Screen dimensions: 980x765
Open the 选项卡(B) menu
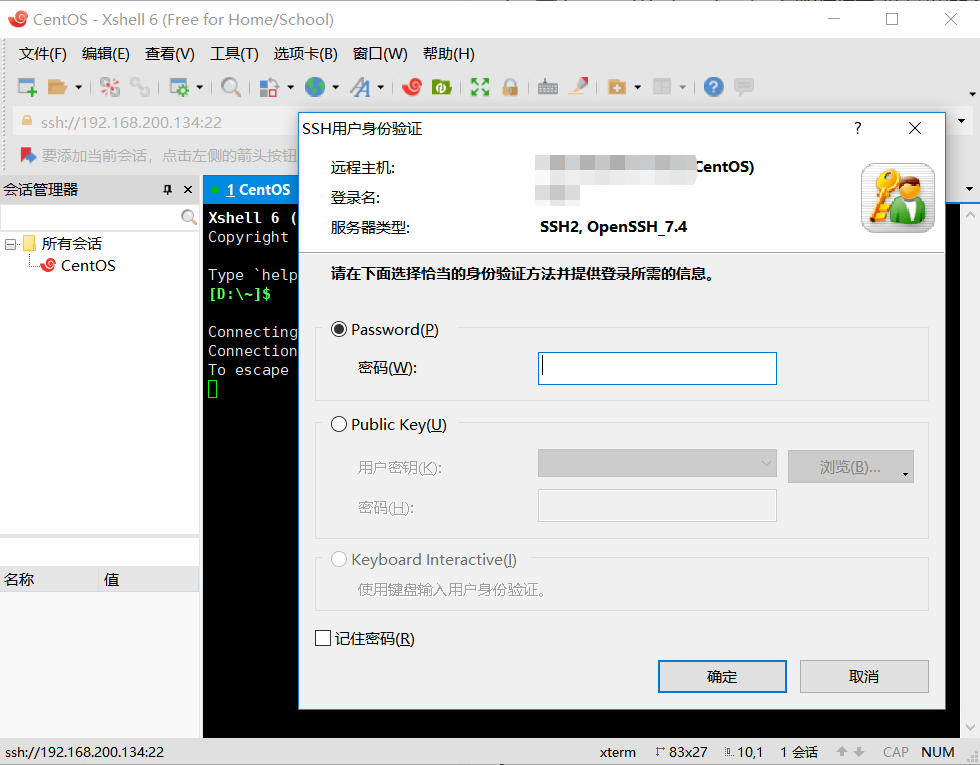click(x=306, y=54)
